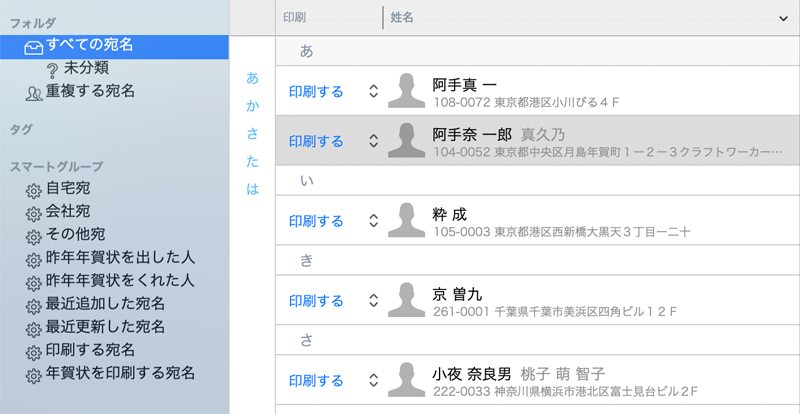Select the name 京 曽九
This screenshot has width=800, height=414.
click(x=457, y=295)
